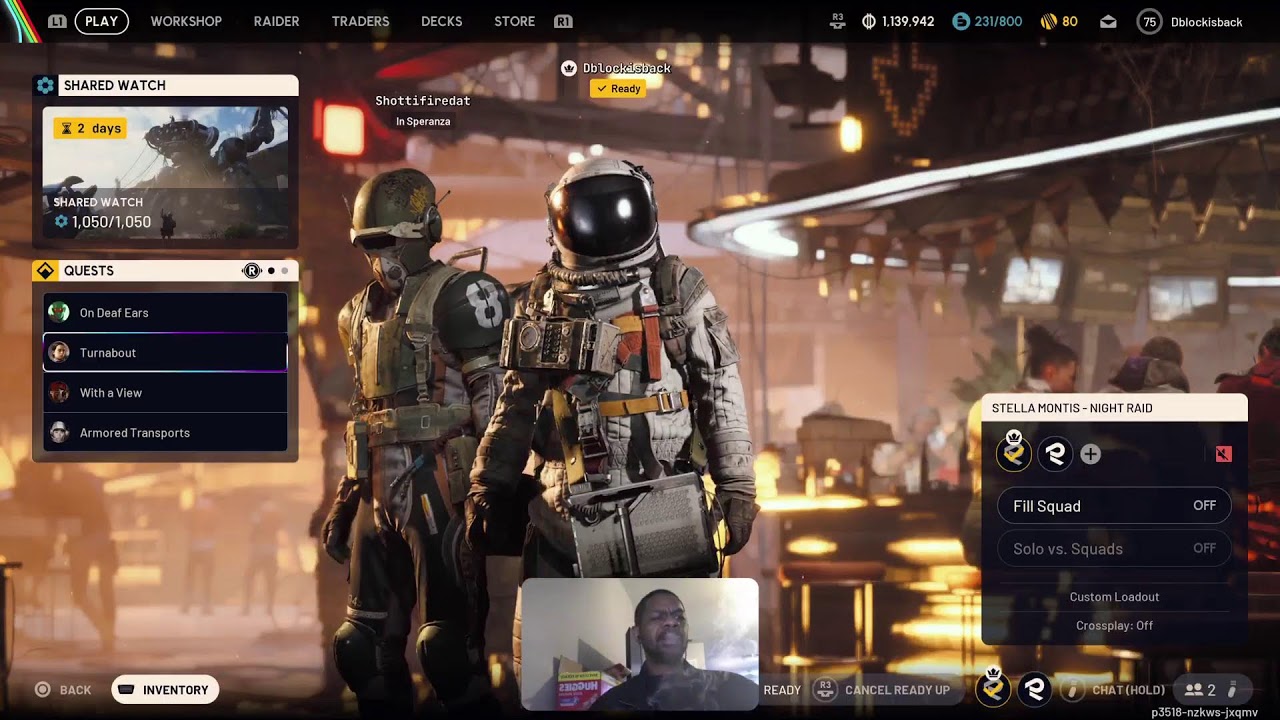
Task: Click the 2 days timer badge
Action: 90,128
